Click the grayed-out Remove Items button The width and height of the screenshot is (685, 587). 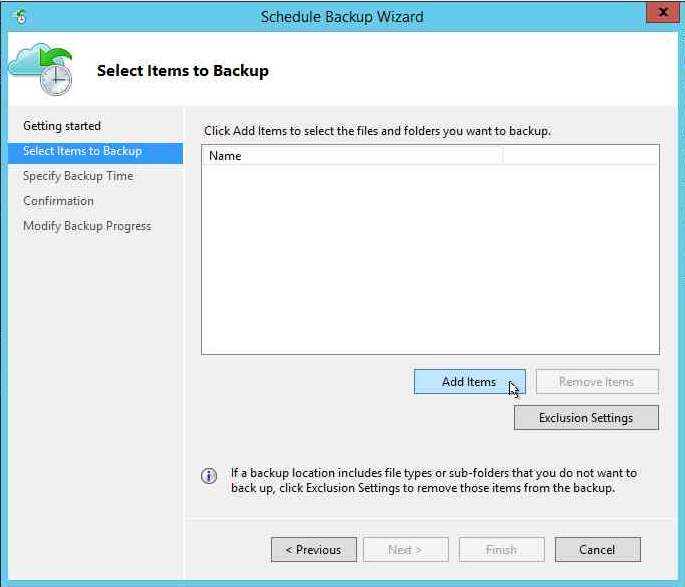point(597,382)
